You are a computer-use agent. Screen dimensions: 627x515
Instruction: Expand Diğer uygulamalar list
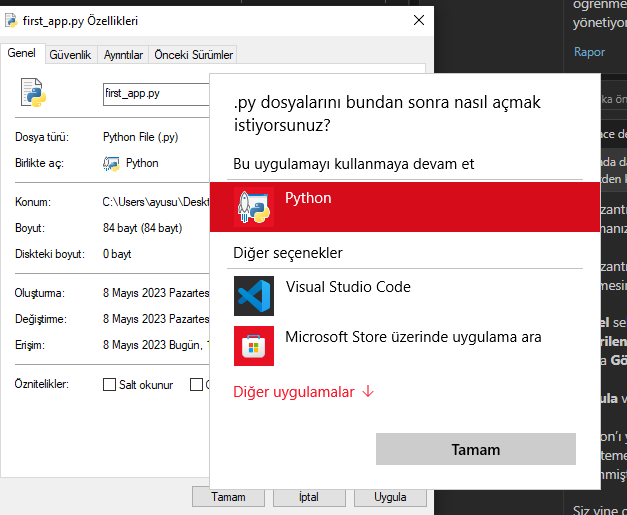[x=304, y=392]
